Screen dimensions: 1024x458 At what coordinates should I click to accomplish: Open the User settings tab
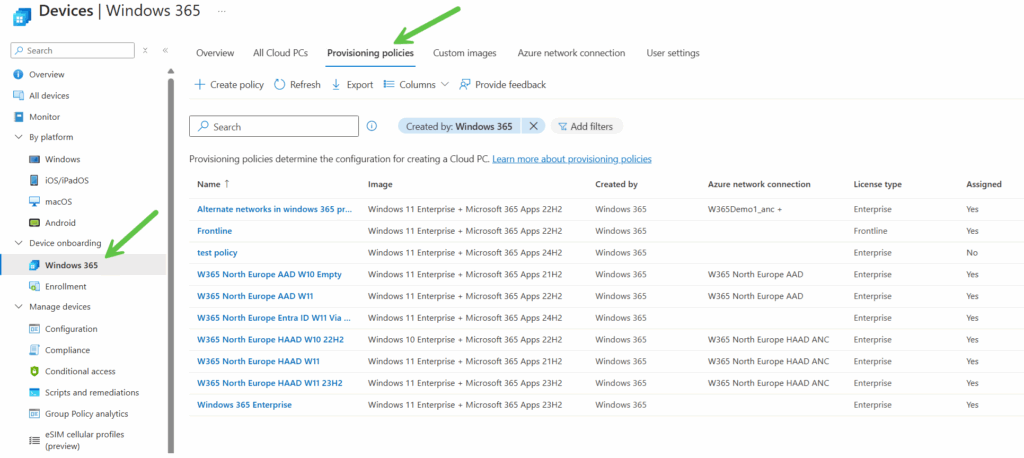673,53
